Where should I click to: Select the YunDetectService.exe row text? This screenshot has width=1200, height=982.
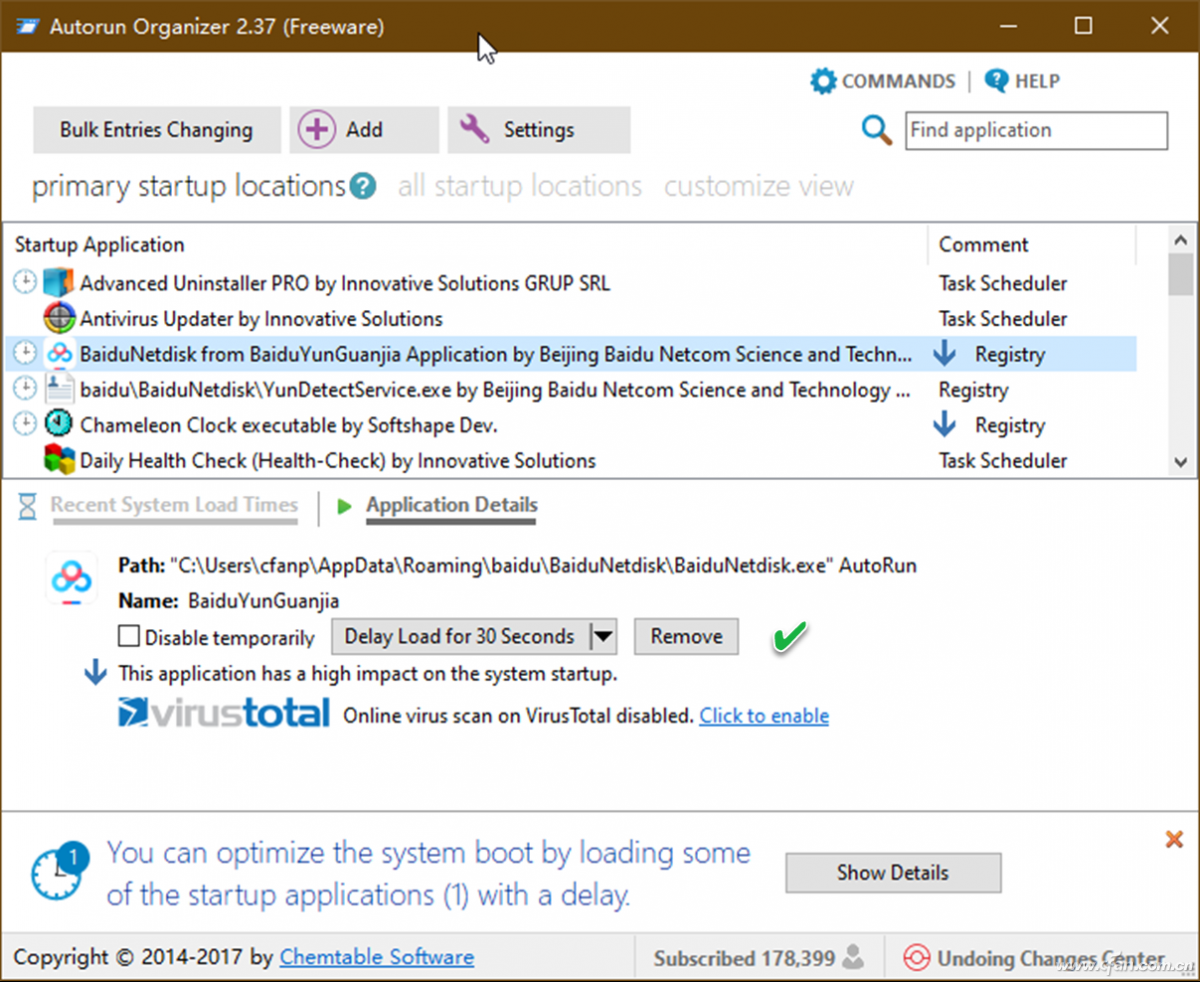pos(495,389)
